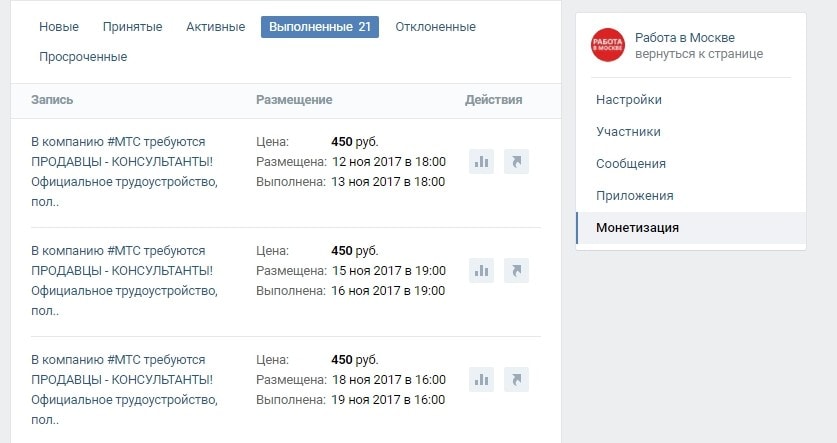Select Приложения in the sidebar
Image resolution: width=837 pixels, height=443 pixels.
[x=634, y=196]
